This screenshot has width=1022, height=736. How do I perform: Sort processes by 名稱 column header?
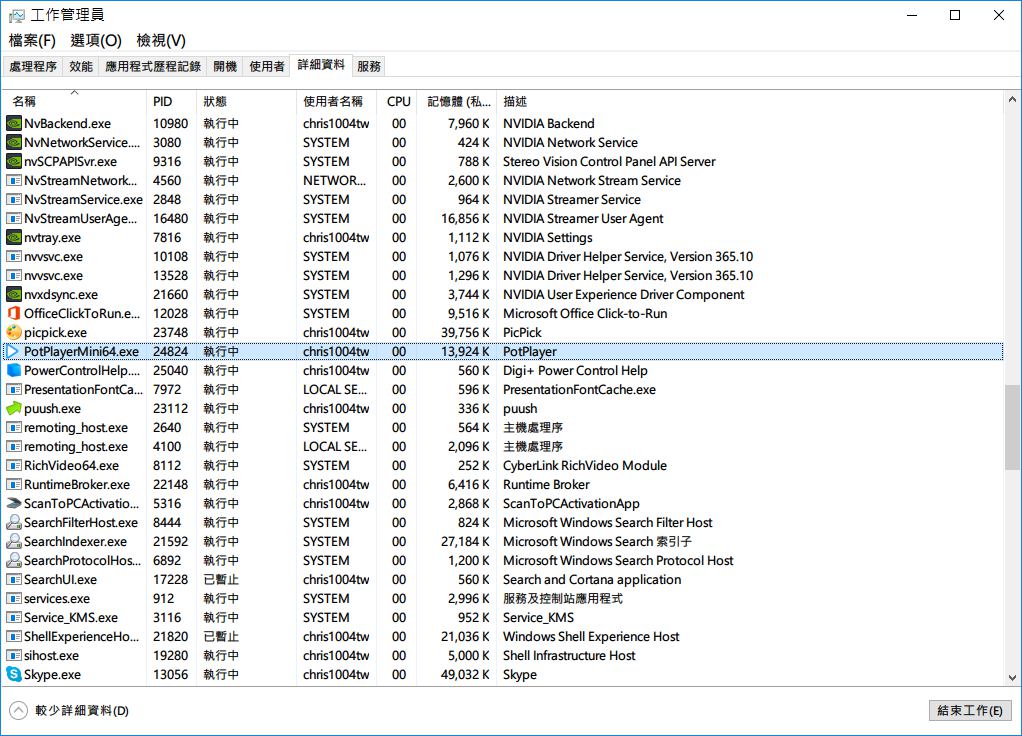tap(25, 101)
